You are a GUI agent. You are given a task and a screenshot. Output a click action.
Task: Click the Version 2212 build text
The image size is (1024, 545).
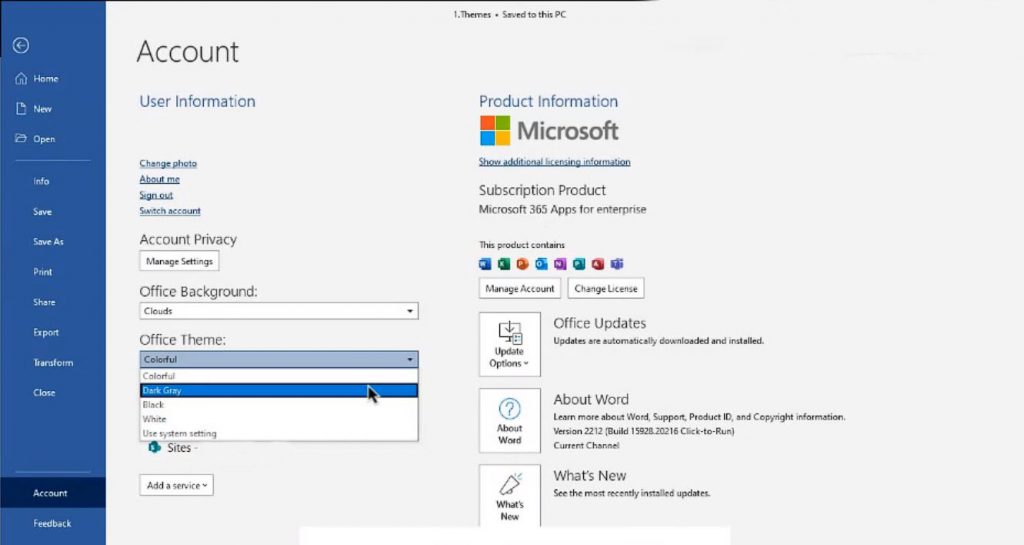[644, 431]
